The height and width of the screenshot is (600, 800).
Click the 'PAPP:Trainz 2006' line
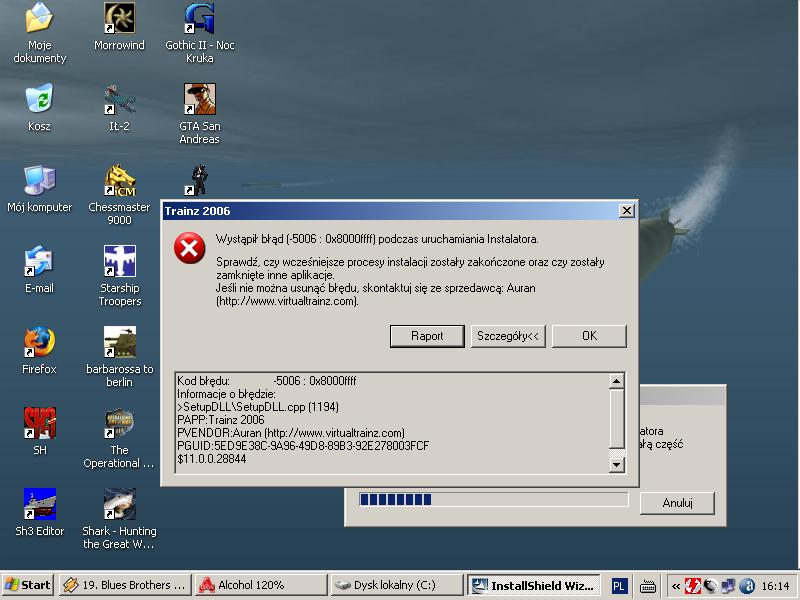click(220, 419)
